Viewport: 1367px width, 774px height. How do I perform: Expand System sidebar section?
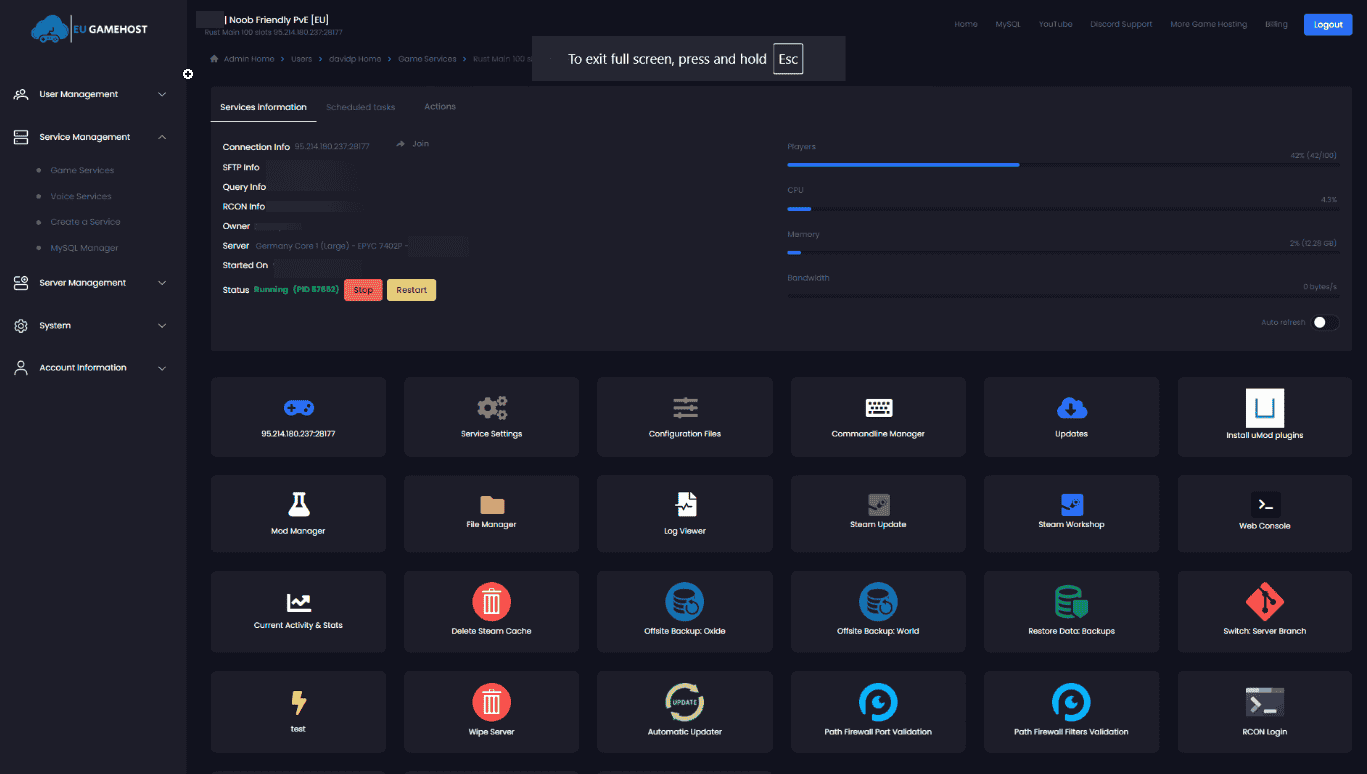[x=90, y=326]
